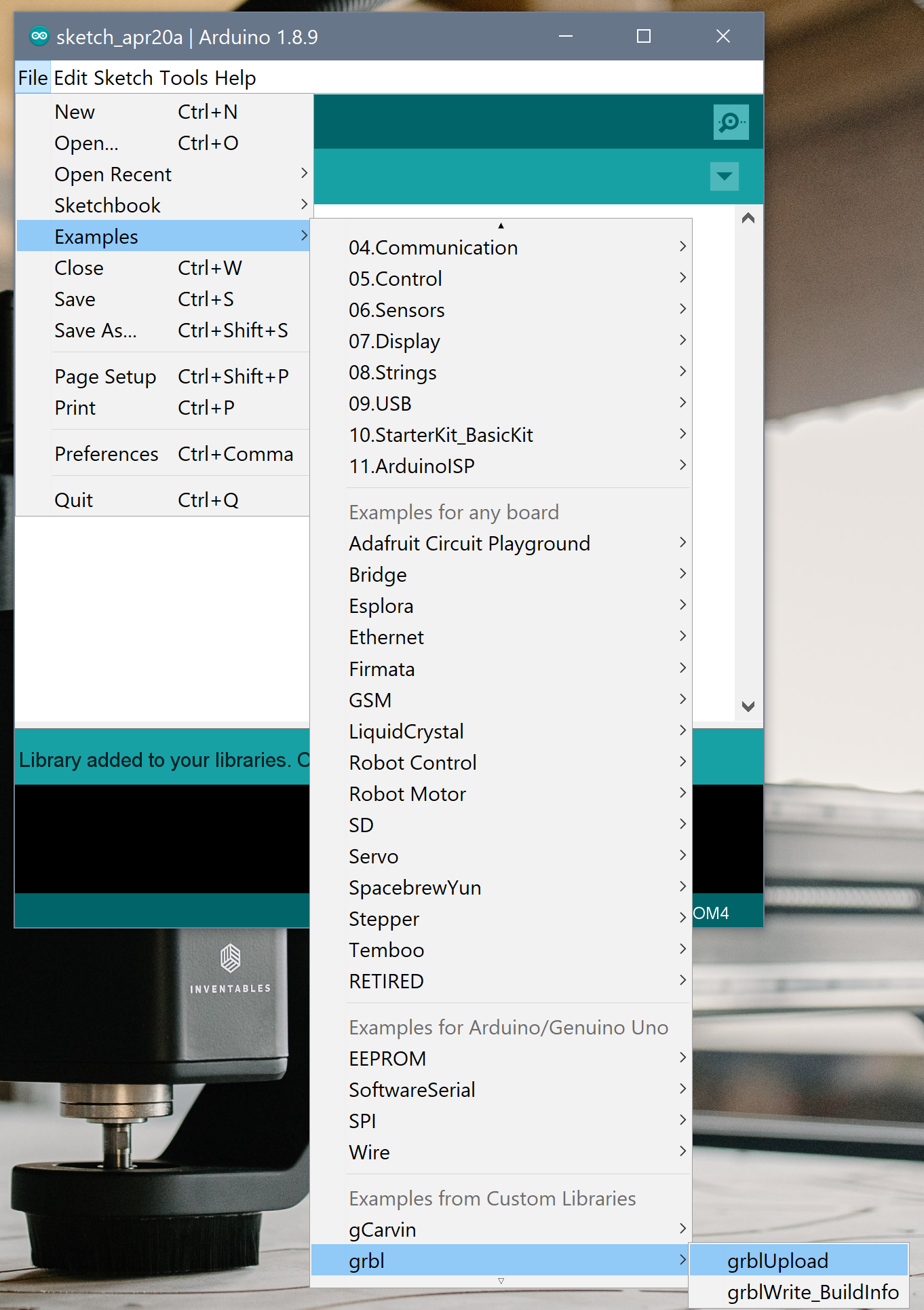
Task: Open Temboo library examples
Action: point(501,950)
